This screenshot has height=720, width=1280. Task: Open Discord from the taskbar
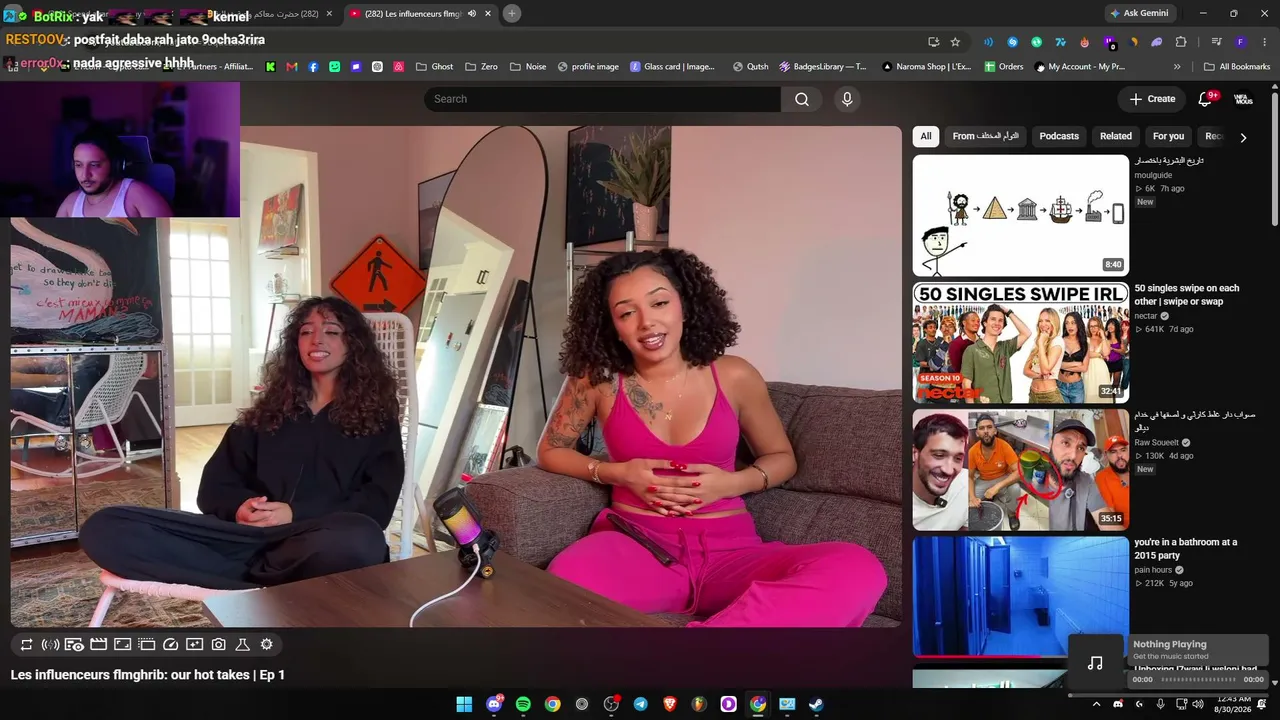494,704
